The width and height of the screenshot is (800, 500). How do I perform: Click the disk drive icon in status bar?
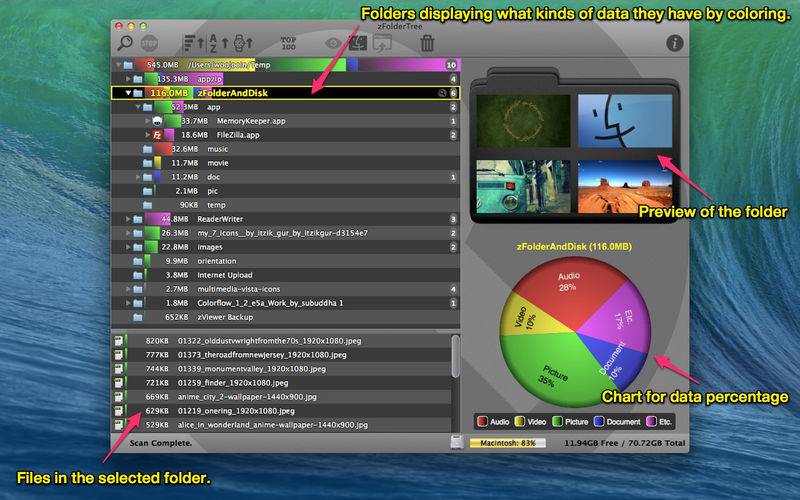point(457,442)
